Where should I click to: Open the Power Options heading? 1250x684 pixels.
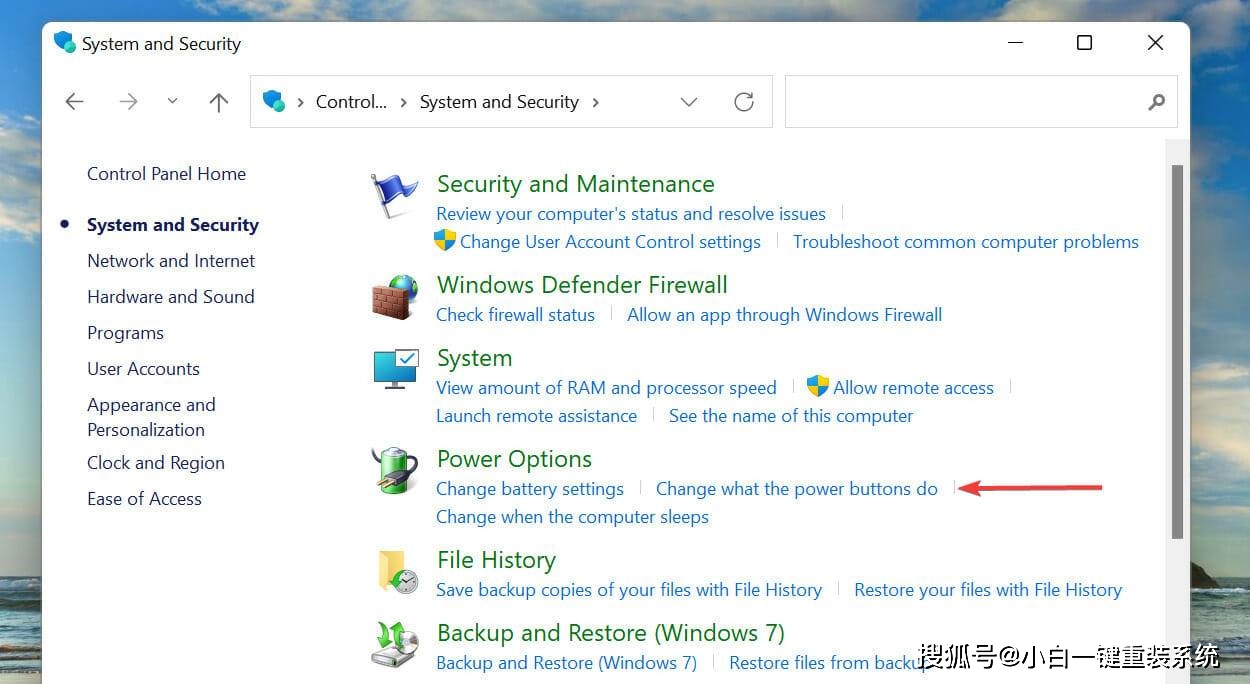[x=514, y=459]
